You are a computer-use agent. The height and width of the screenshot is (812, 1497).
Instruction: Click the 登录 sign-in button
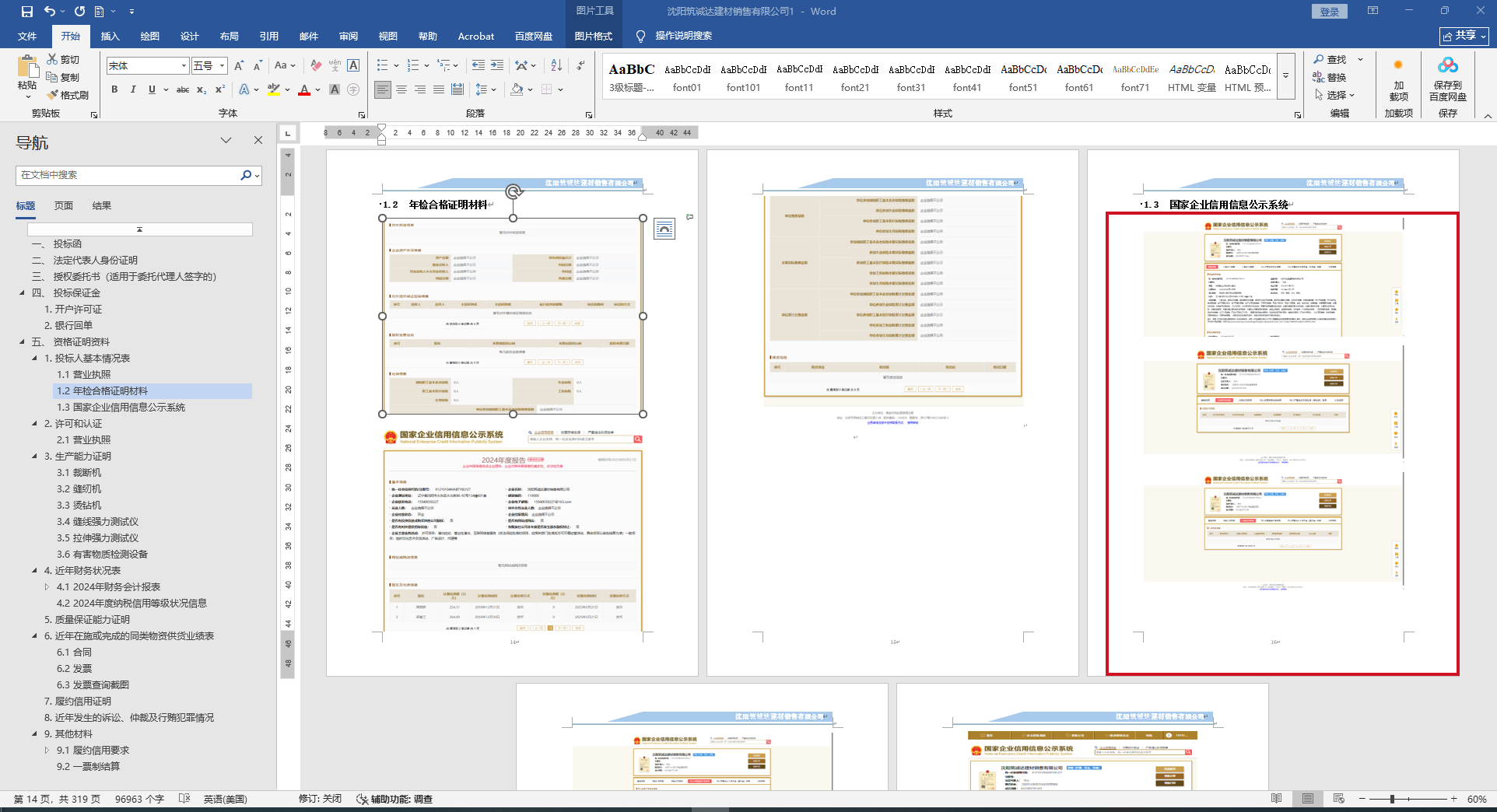[1329, 12]
